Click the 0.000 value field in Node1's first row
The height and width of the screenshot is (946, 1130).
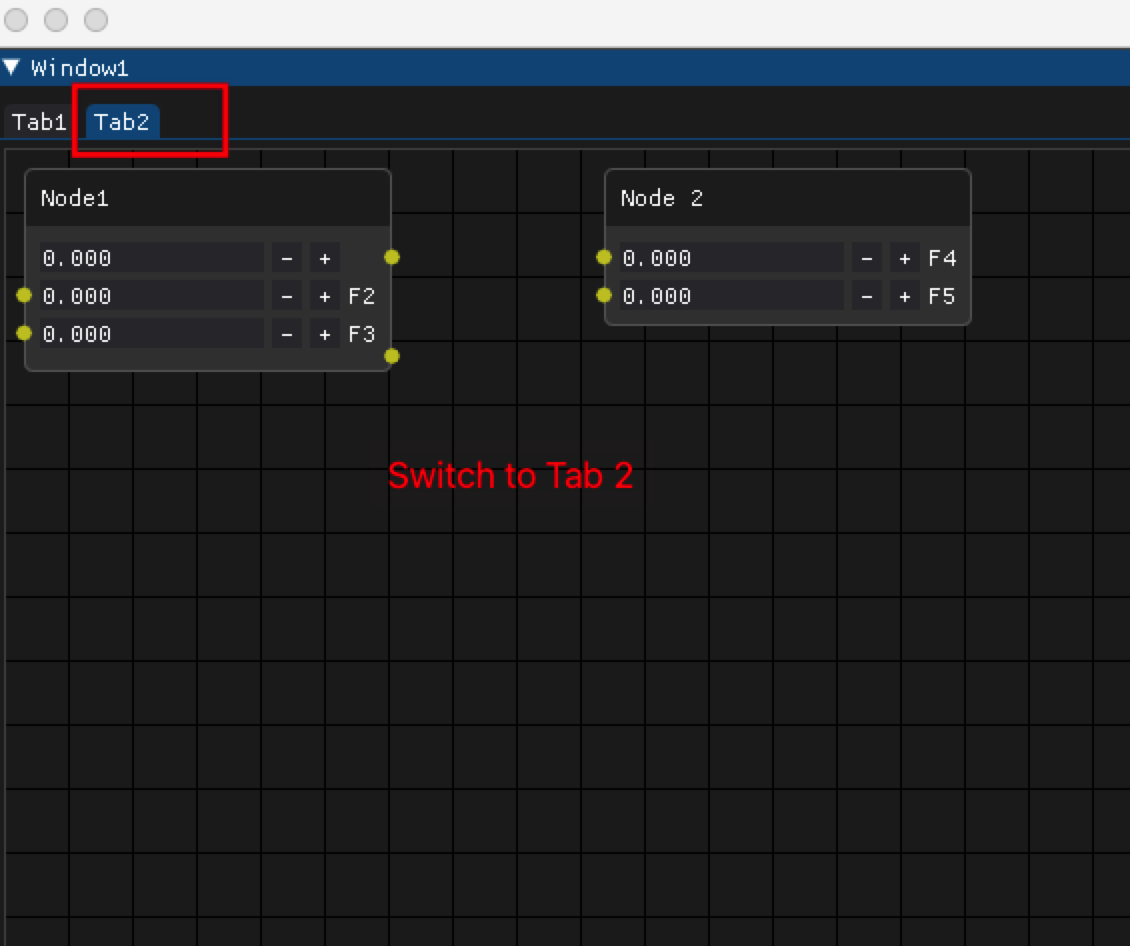(150, 257)
